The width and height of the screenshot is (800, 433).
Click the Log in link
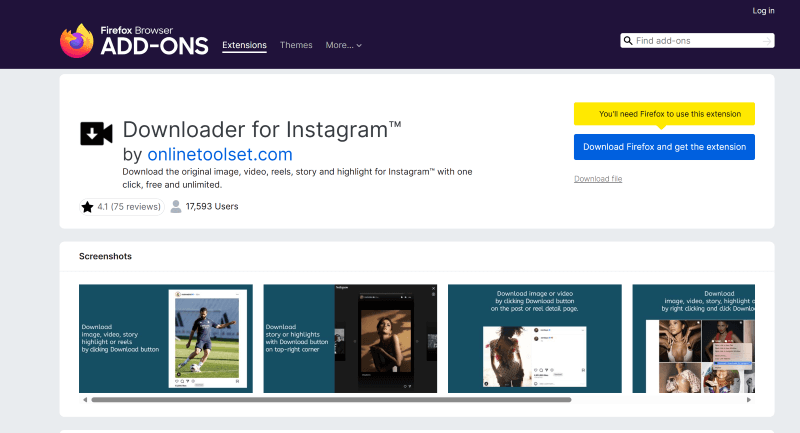point(763,11)
